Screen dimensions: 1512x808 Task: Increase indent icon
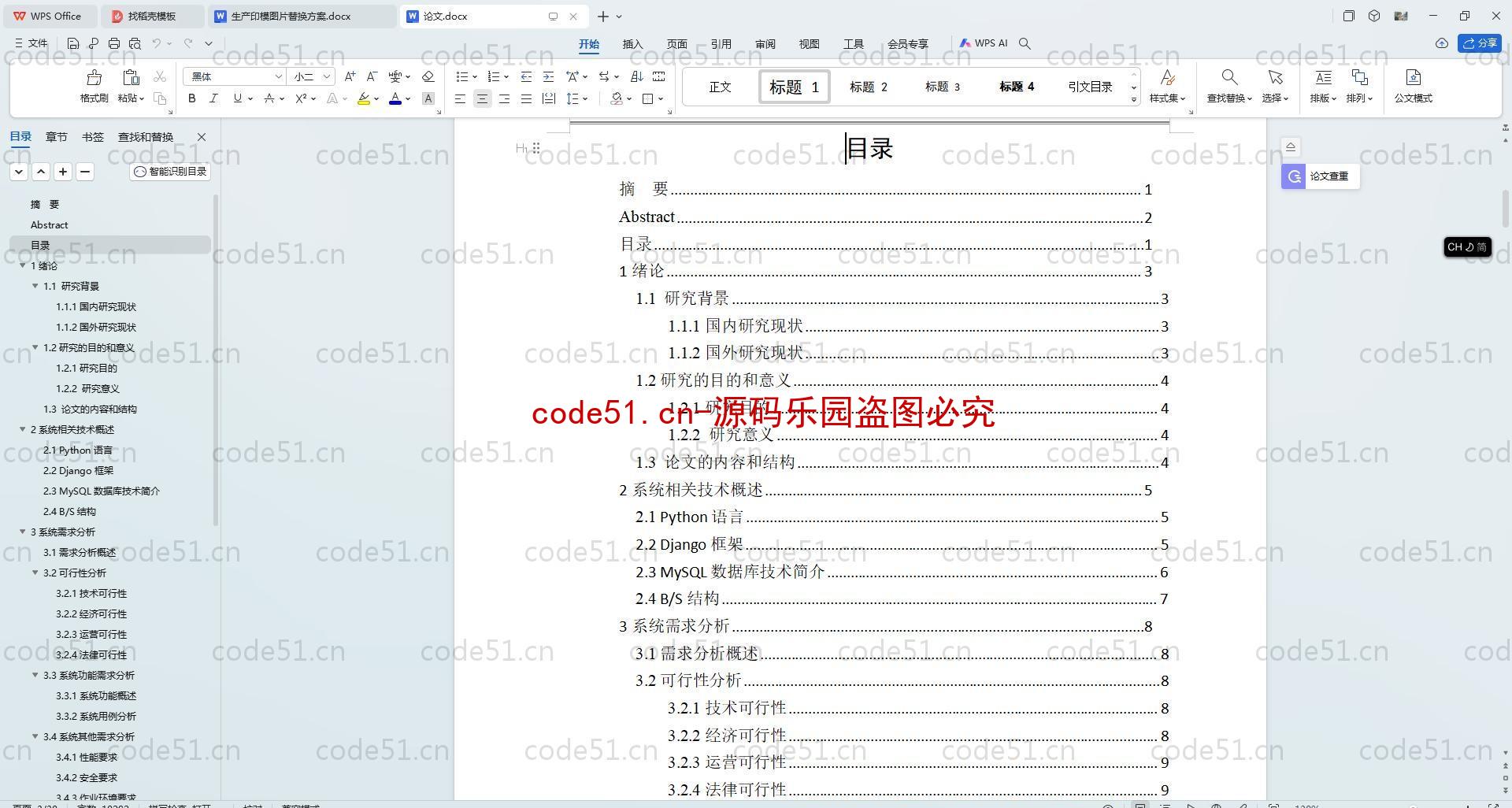pyautogui.click(x=548, y=76)
